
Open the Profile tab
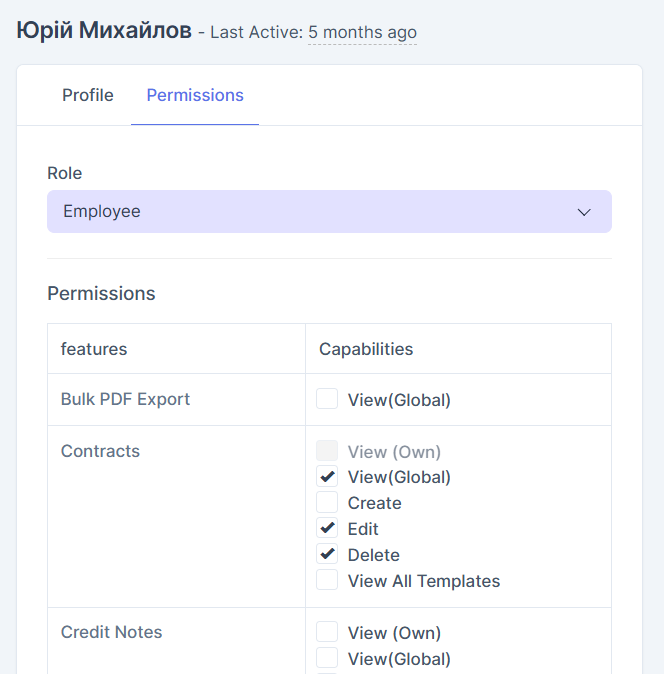[88, 96]
